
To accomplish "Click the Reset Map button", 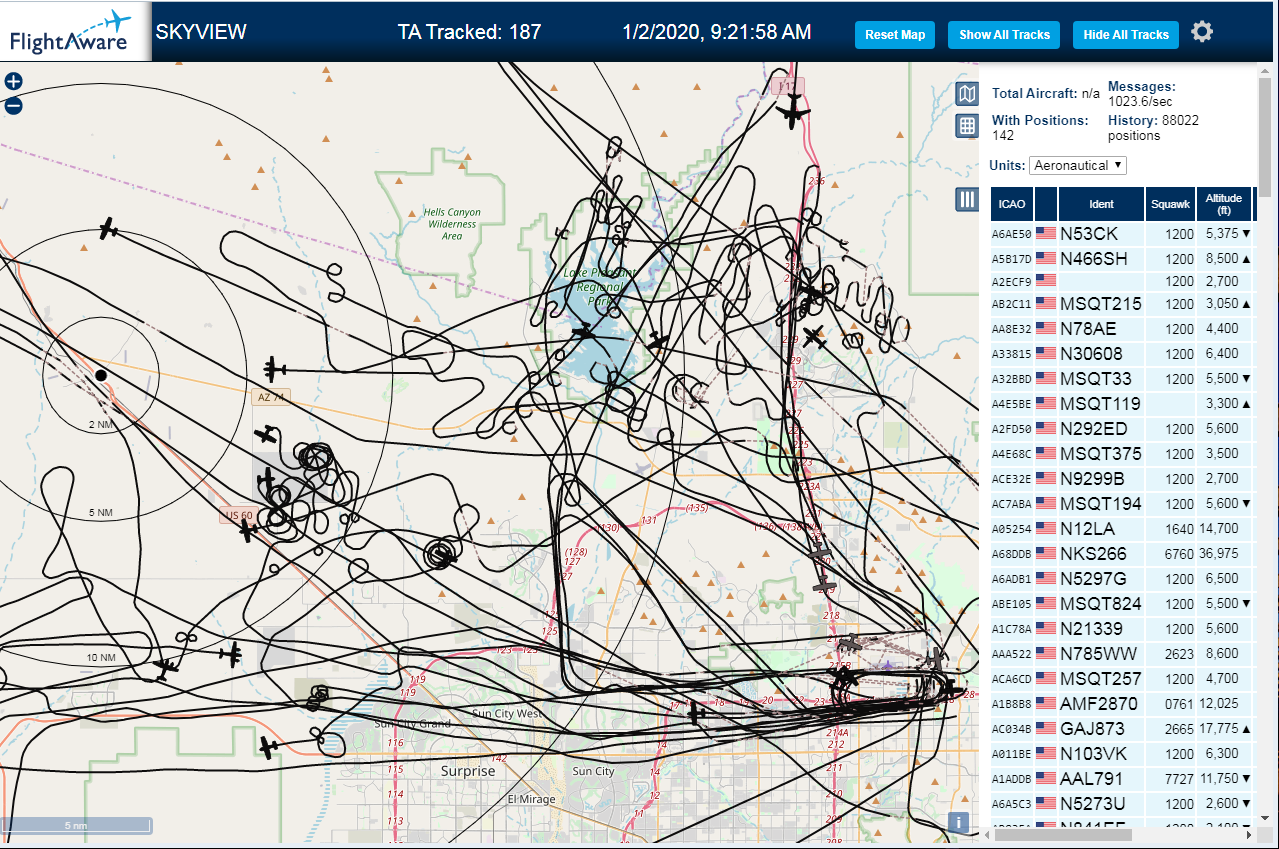I will [x=895, y=34].
